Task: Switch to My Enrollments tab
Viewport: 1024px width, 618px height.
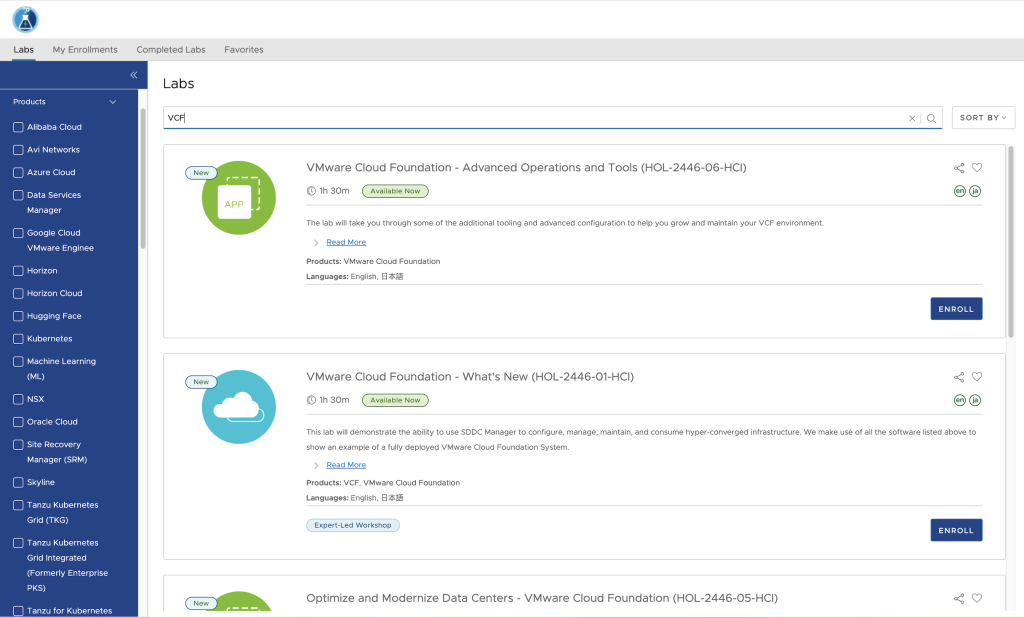Action: tap(85, 50)
